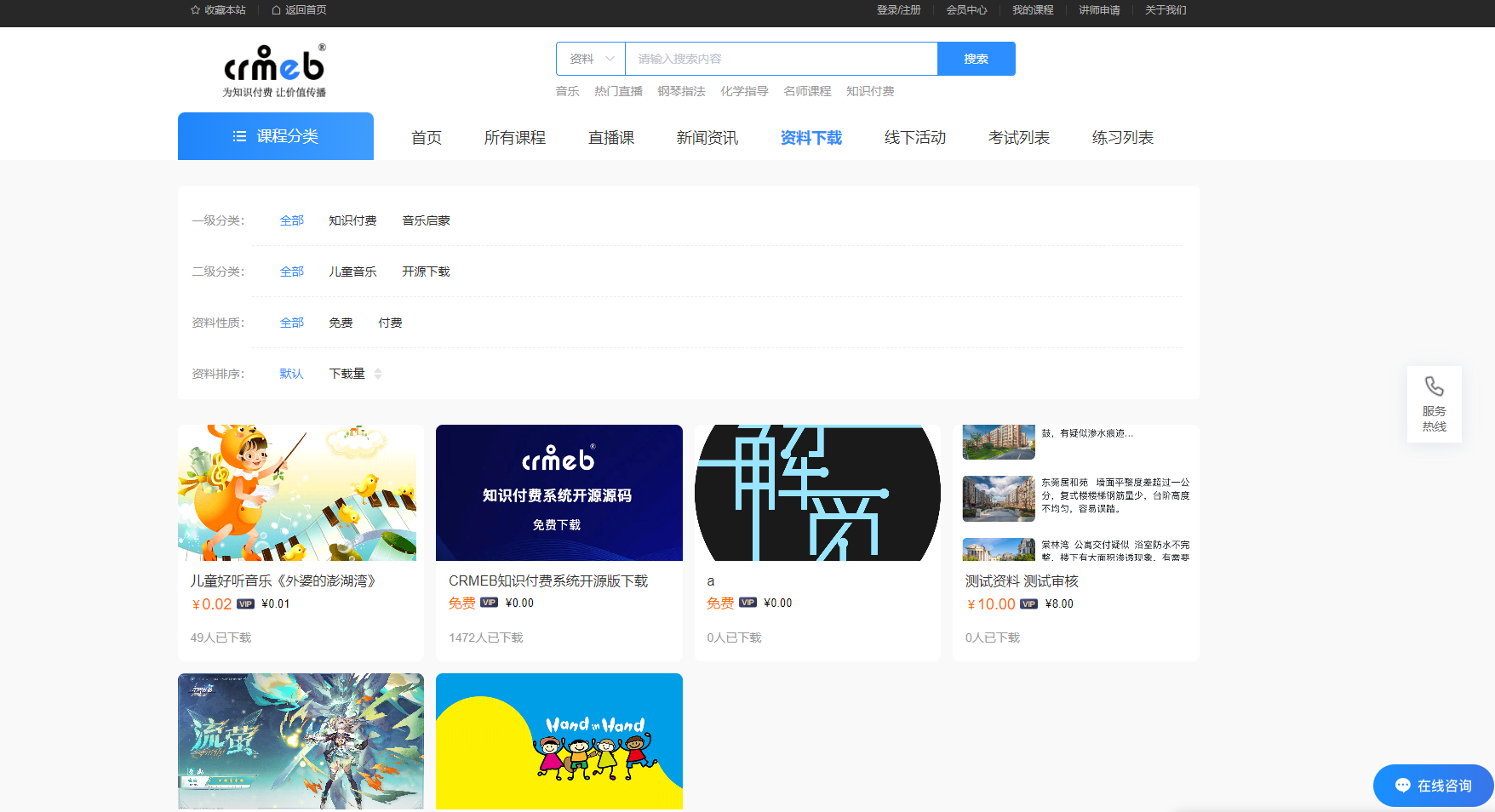This screenshot has height=812, width=1495.
Task: Expand the 资料 search type dropdown
Action: click(591, 59)
